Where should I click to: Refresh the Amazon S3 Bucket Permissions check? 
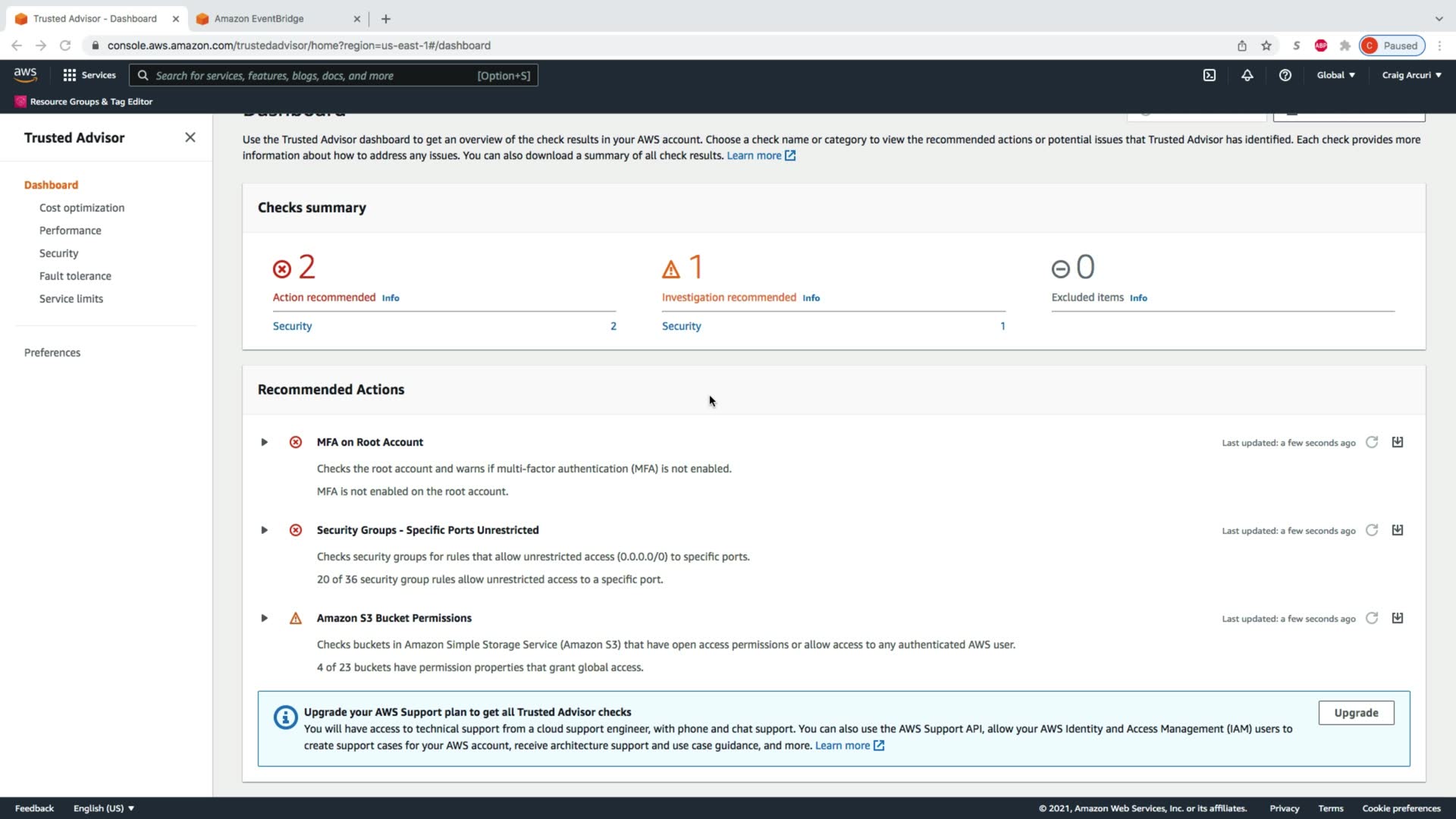coord(1371,618)
